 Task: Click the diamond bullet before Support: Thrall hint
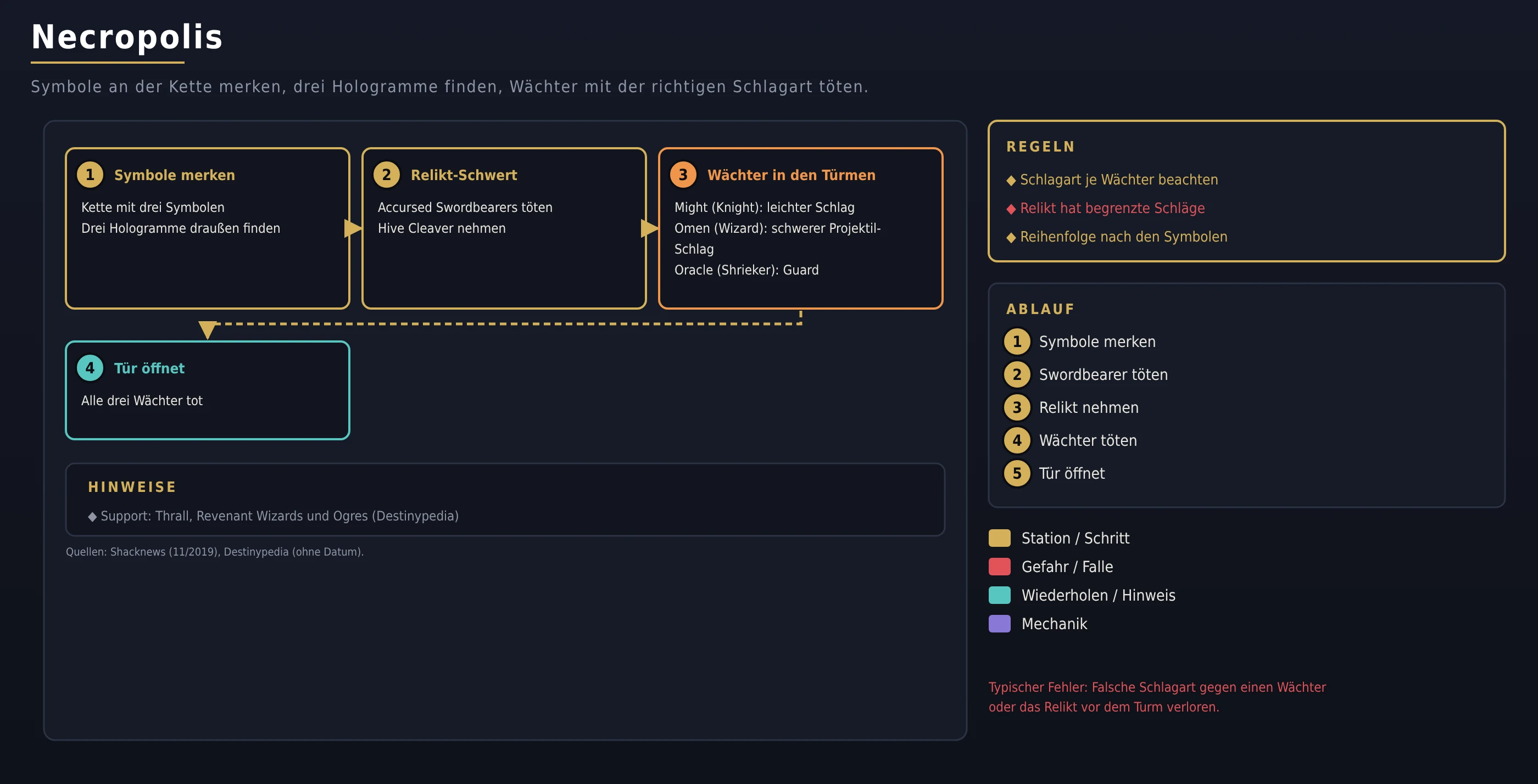[x=92, y=517]
